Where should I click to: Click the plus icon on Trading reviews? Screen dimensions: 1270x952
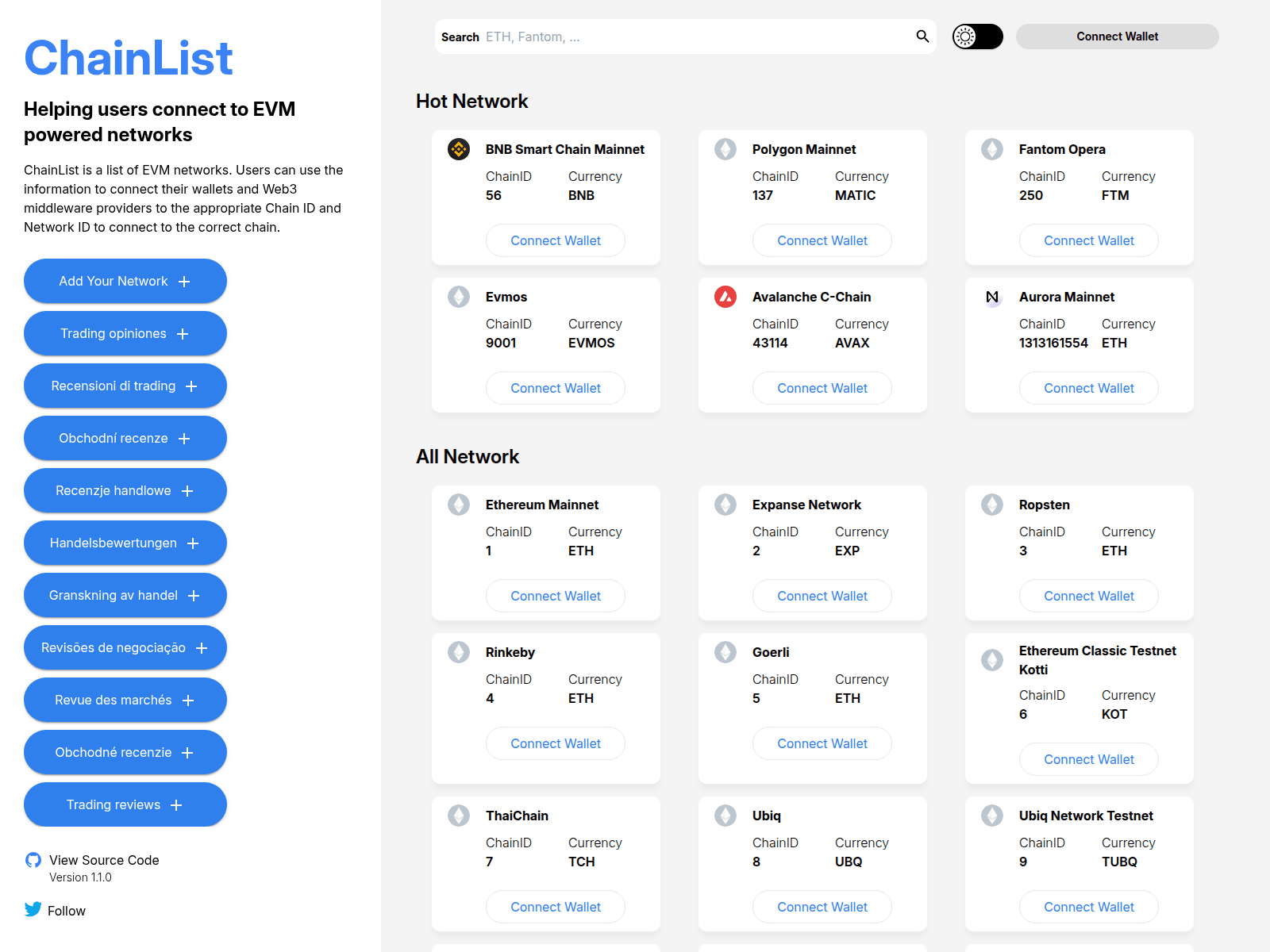(x=176, y=805)
